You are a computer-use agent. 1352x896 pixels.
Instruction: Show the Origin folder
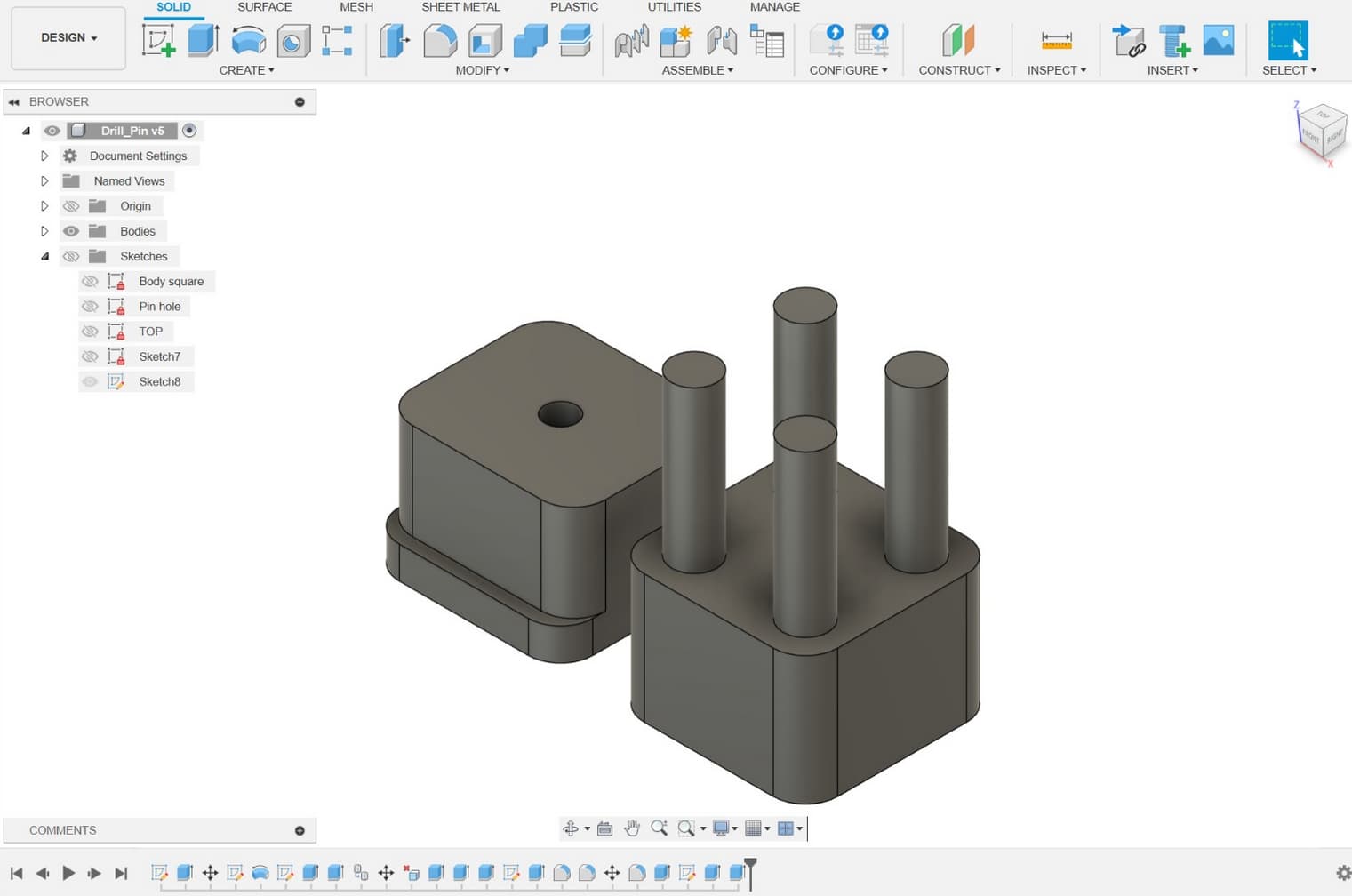(x=71, y=206)
